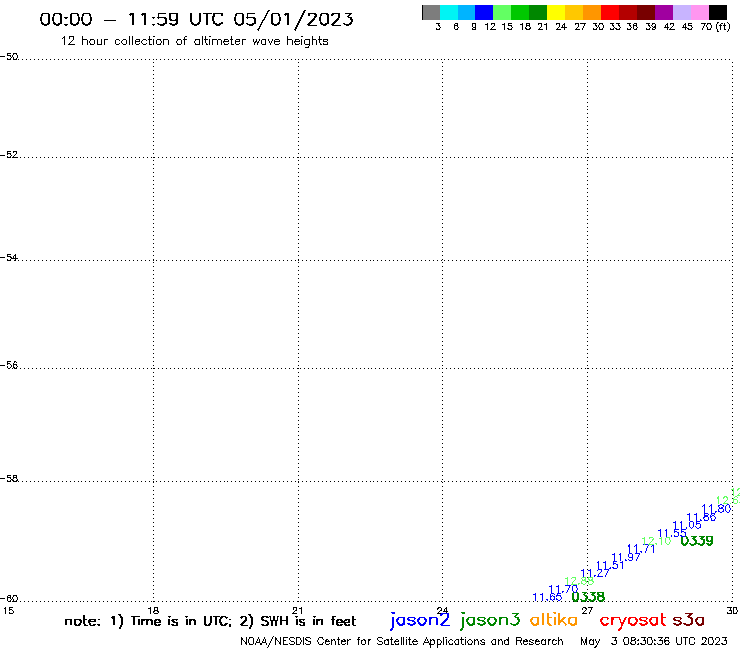Click the -58 latitude axis label
The height and width of the screenshot is (650, 740).
click(9, 479)
